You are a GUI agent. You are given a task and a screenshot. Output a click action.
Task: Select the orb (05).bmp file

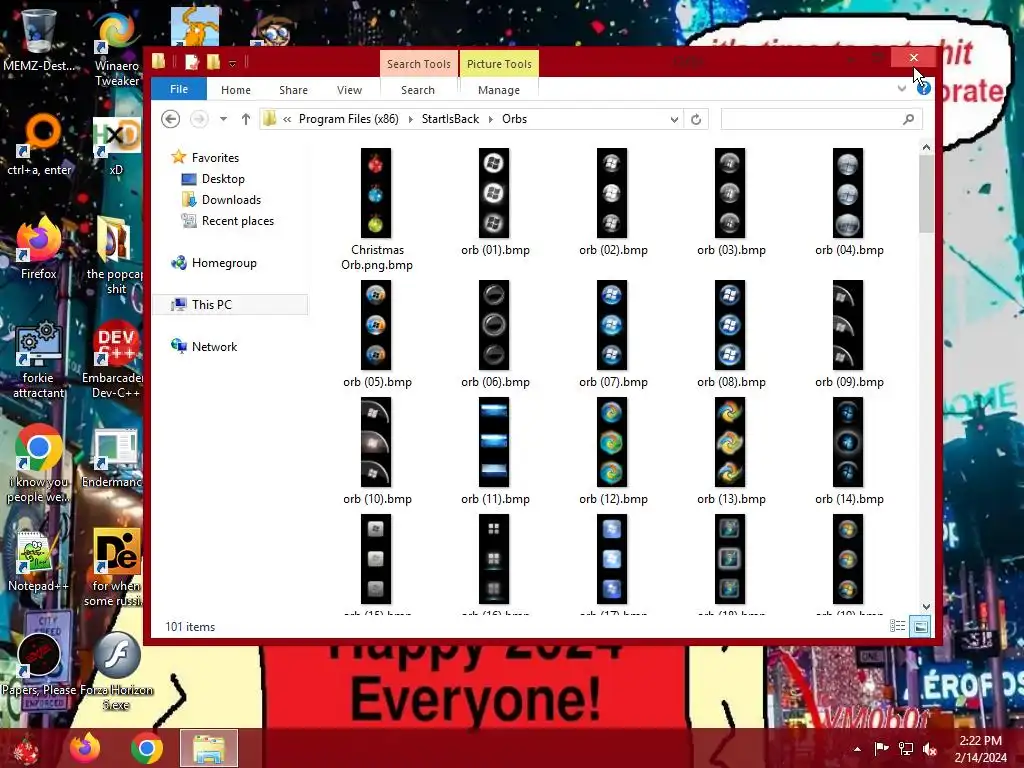point(377,334)
